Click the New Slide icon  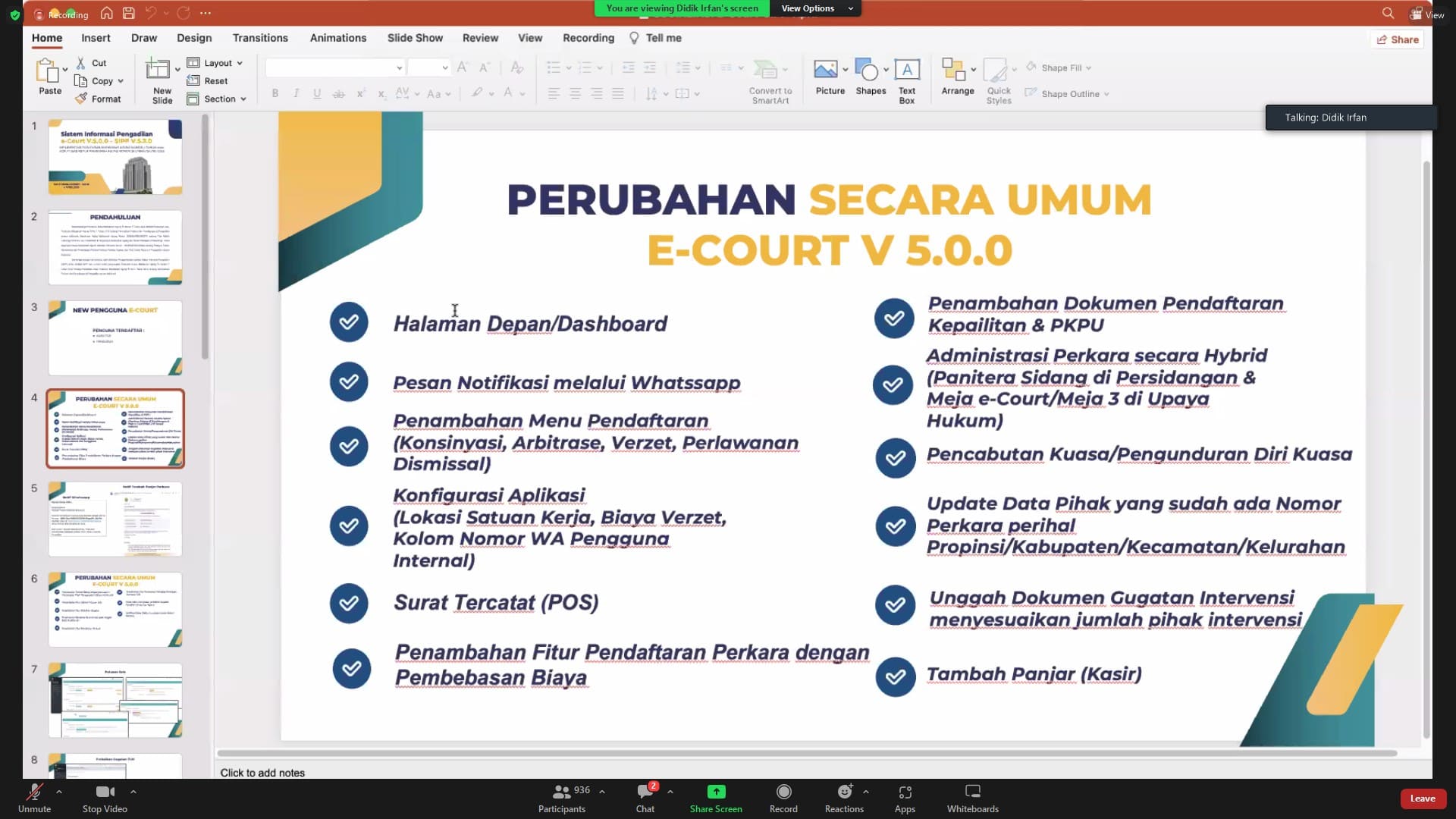(x=159, y=70)
